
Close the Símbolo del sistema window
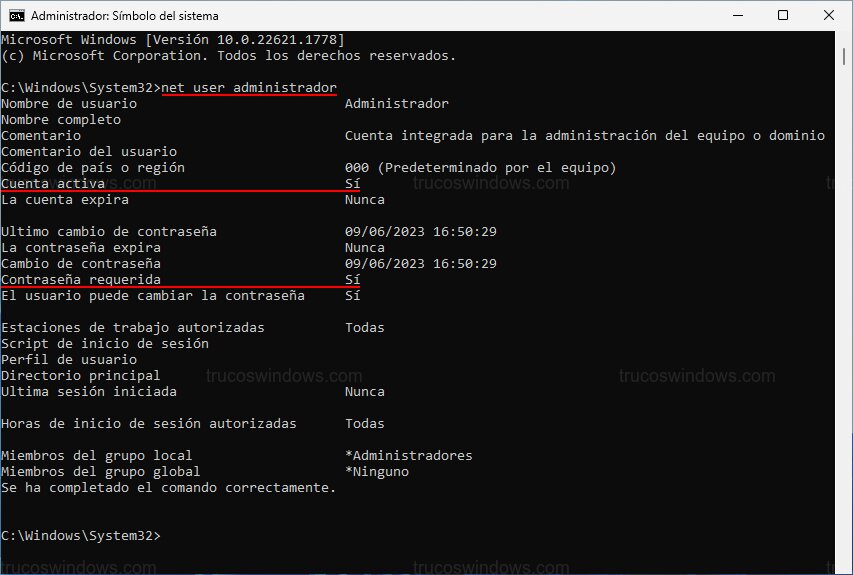click(x=829, y=15)
